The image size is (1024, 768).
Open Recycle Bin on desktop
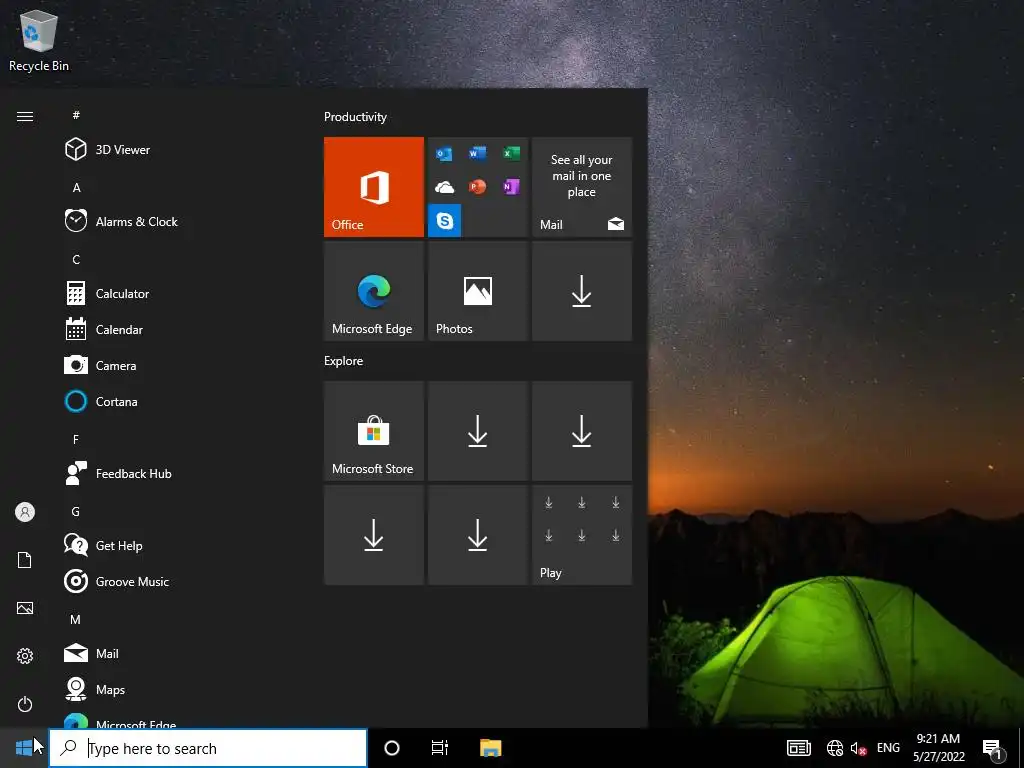click(x=39, y=41)
